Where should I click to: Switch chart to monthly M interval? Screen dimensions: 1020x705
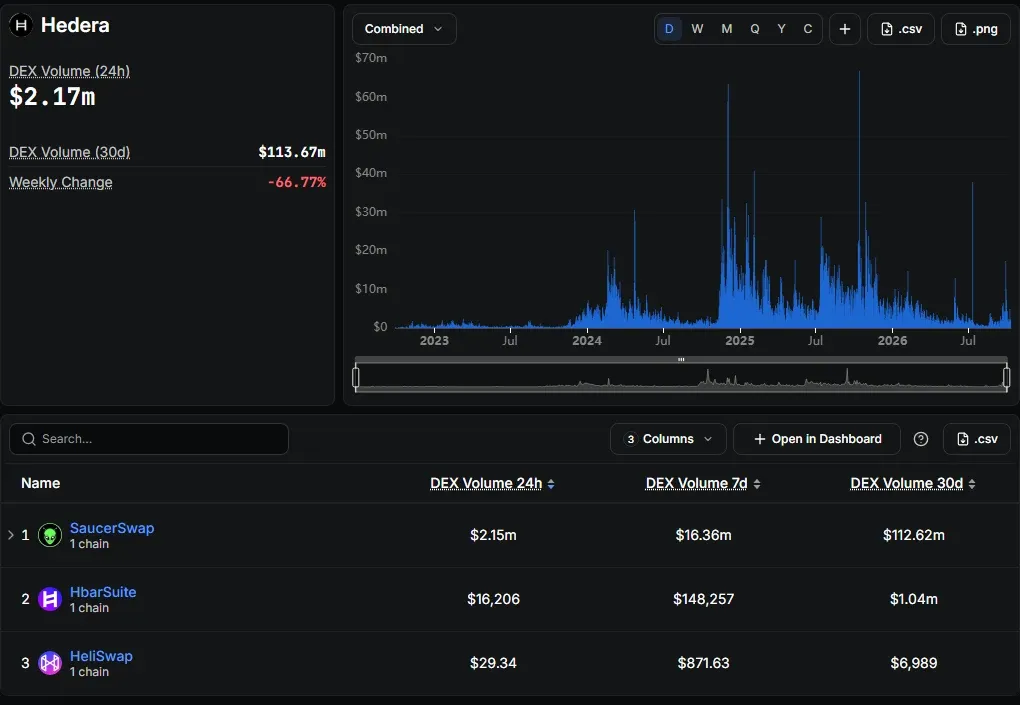pyautogui.click(x=727, y=29)
